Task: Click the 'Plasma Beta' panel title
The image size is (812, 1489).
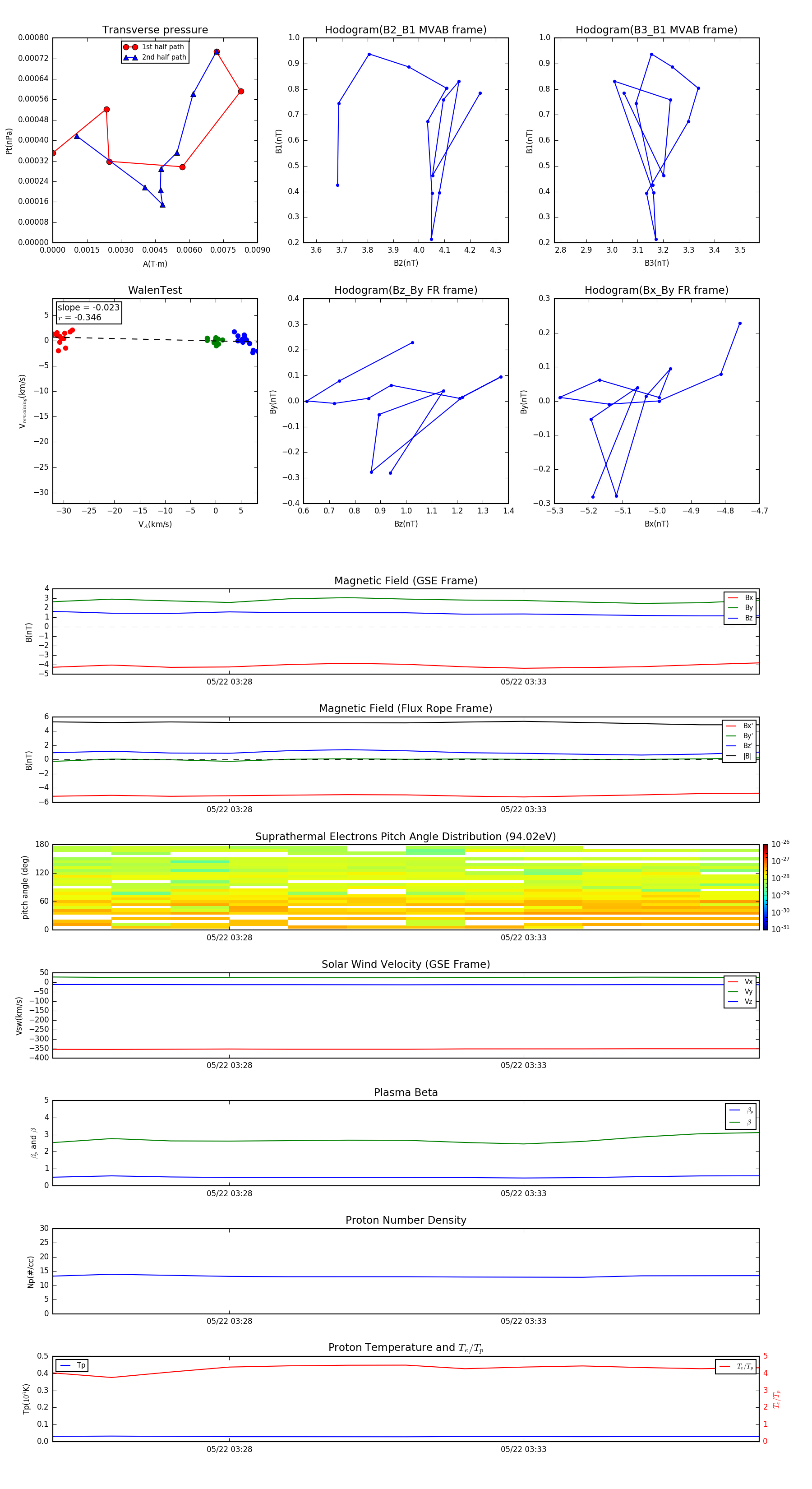Action: 406,1092
